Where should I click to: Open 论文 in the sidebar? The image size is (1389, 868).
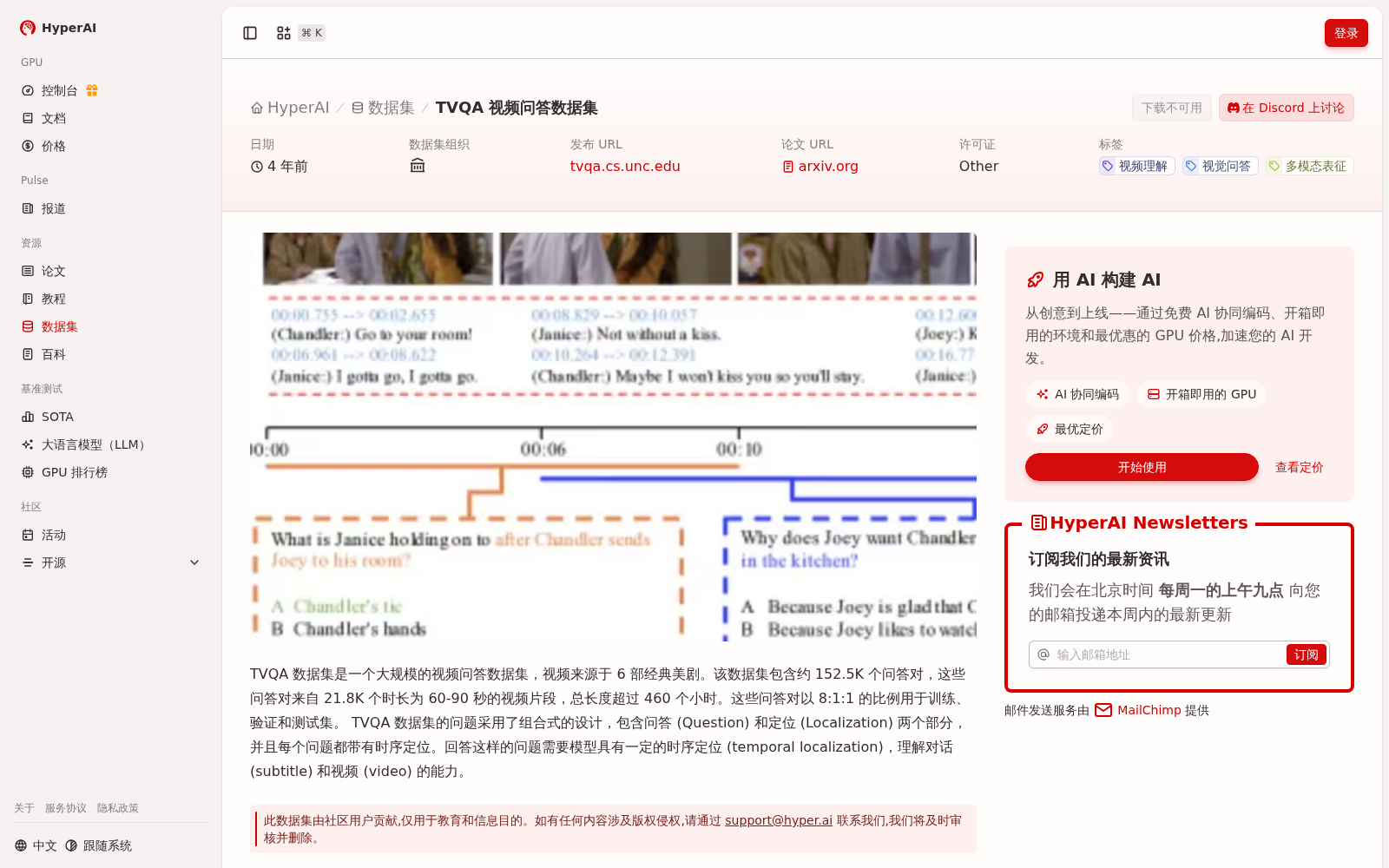111,271
